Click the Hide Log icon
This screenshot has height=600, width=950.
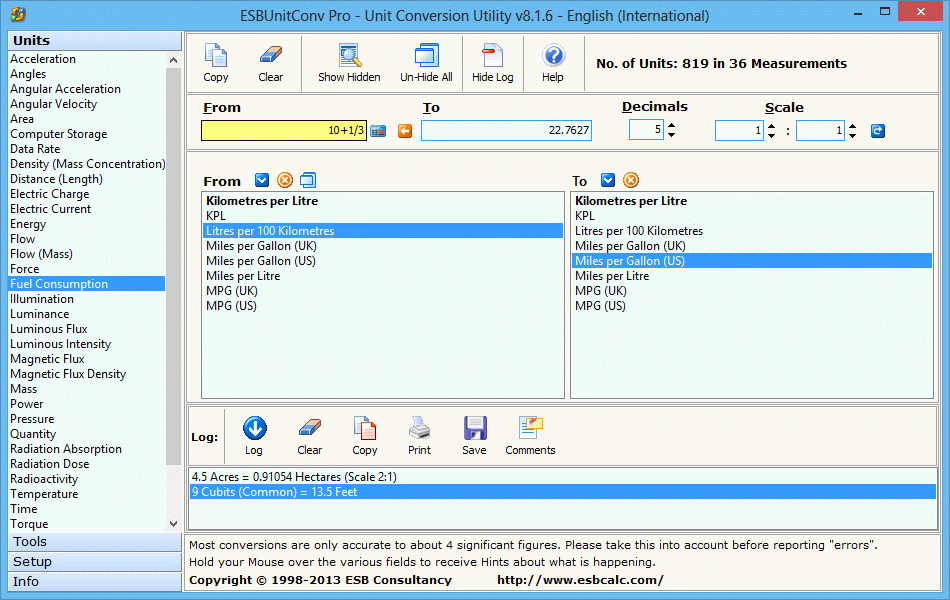(493, 55)
